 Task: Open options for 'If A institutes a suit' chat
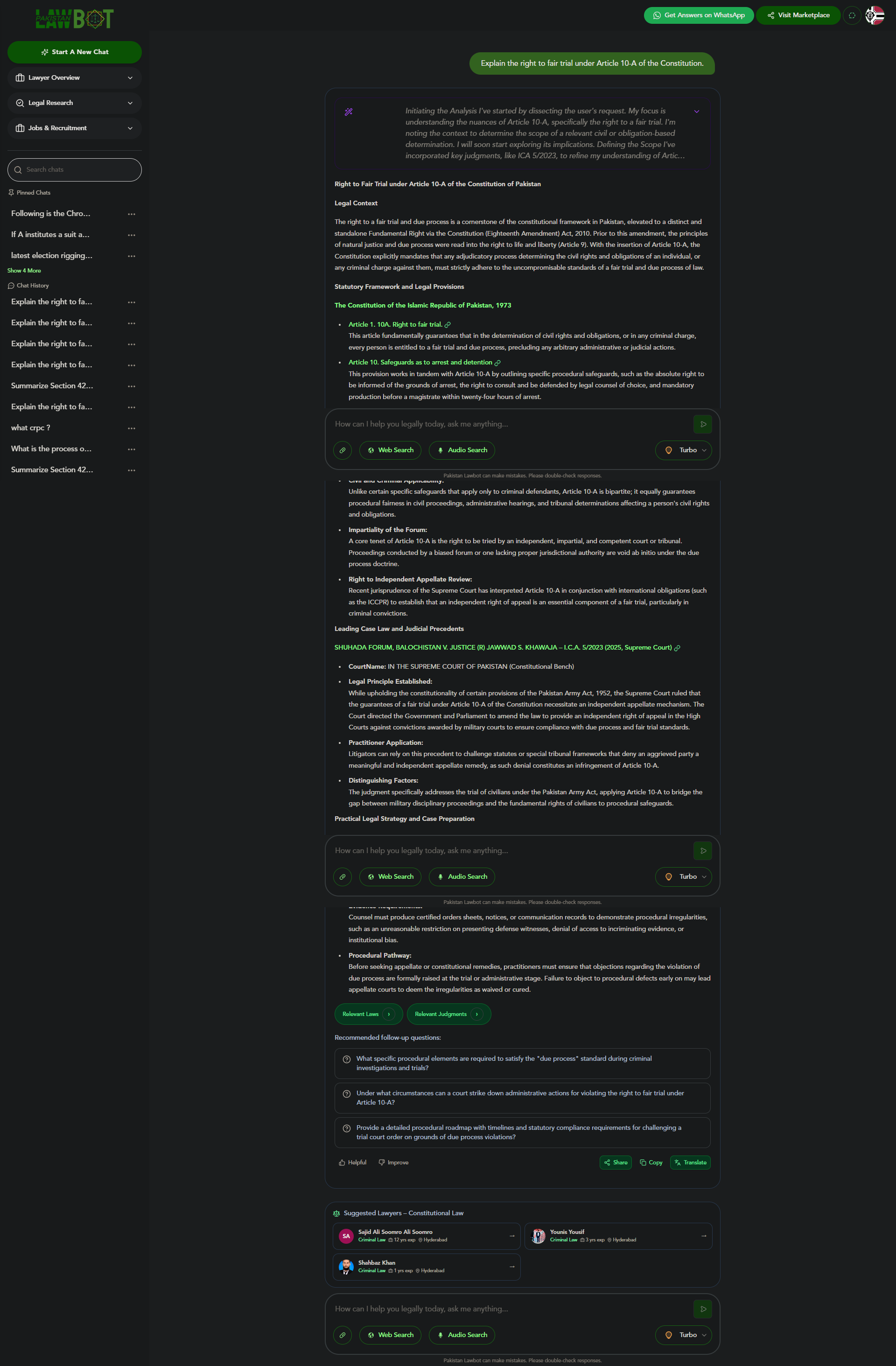pyautogui.click(x=132, y=235)
